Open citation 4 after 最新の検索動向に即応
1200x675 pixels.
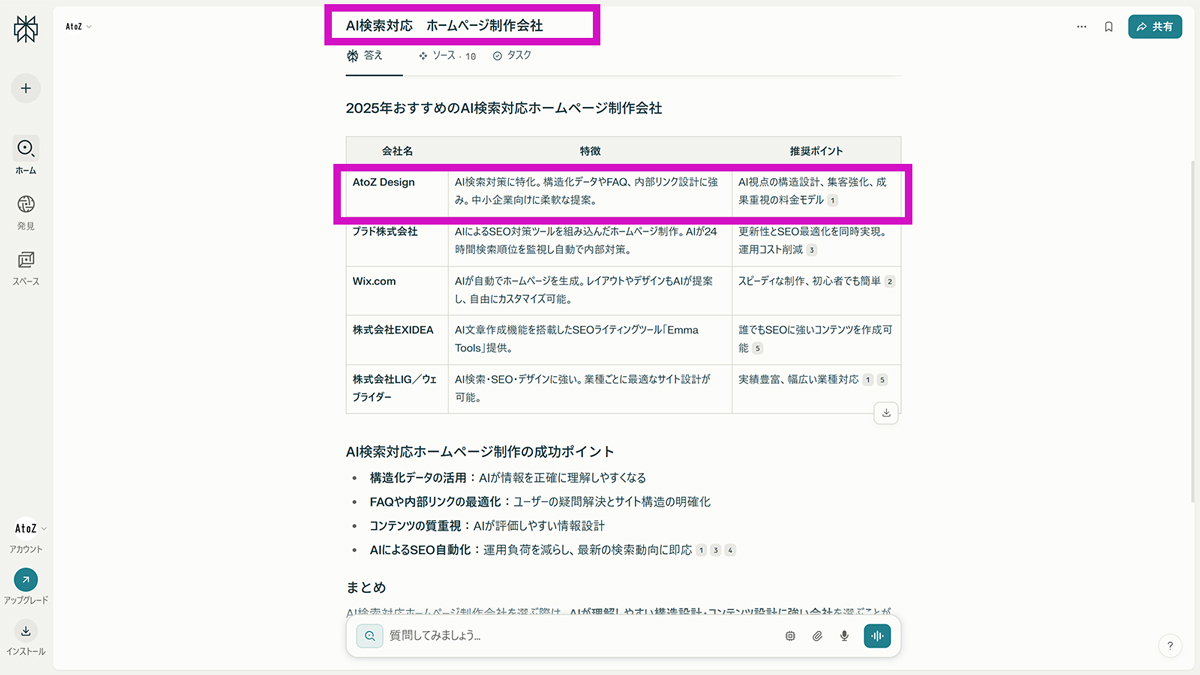(730, 550)
